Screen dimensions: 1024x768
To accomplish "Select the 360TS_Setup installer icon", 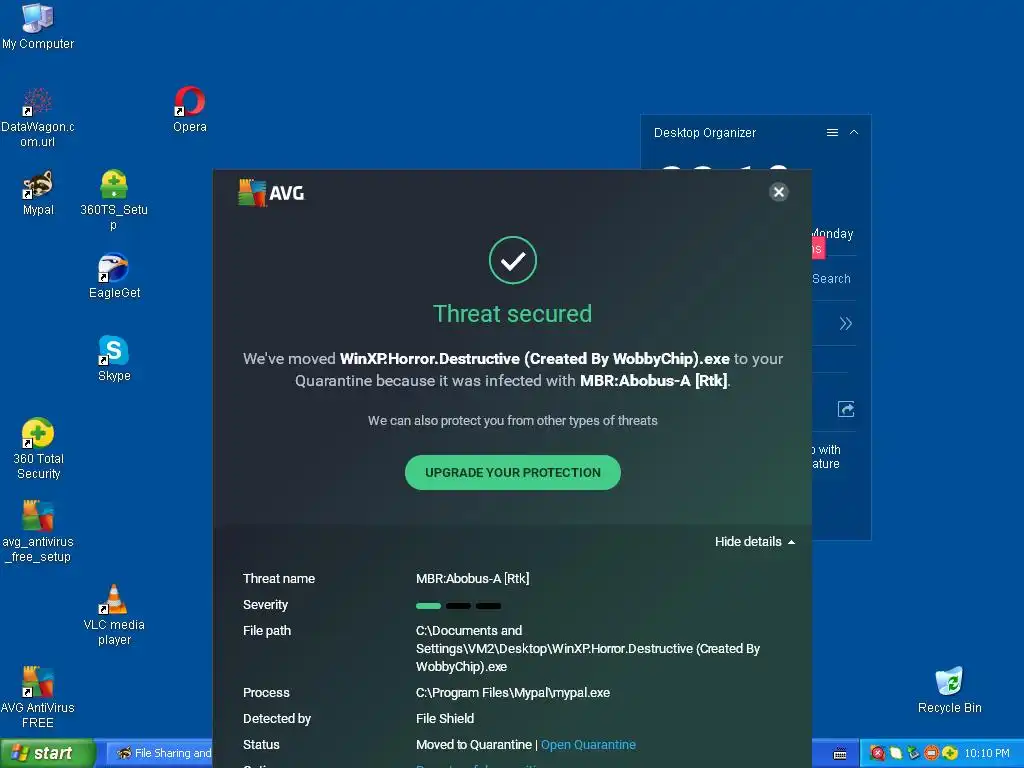I will 114,200.
